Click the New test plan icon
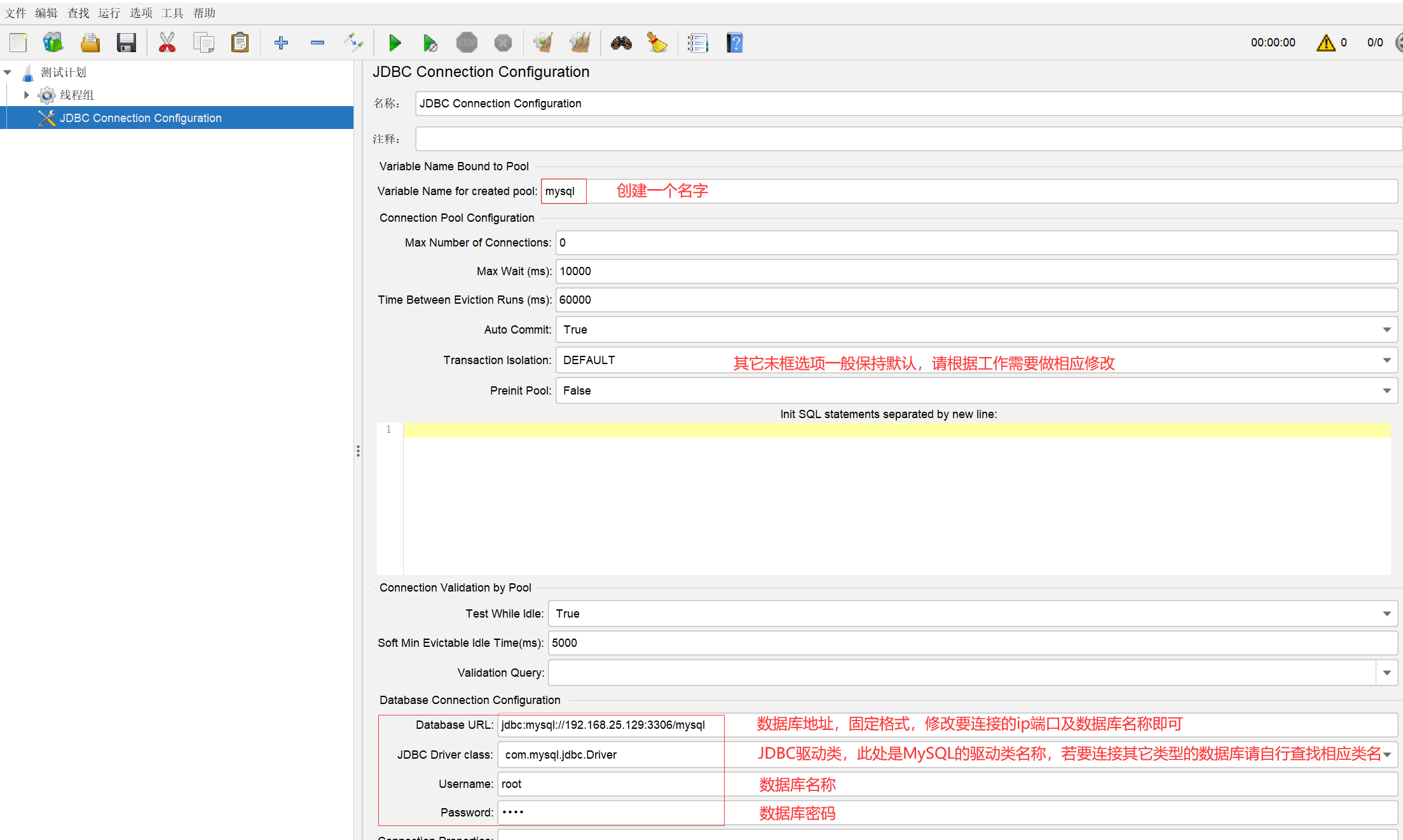1403x840 pixels. click(x=18, y=43)
